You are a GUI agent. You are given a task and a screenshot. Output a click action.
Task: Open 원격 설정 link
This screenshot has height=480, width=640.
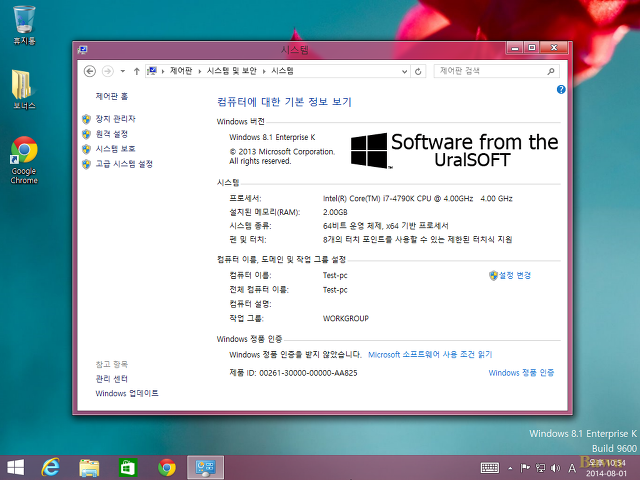[112, 134]
